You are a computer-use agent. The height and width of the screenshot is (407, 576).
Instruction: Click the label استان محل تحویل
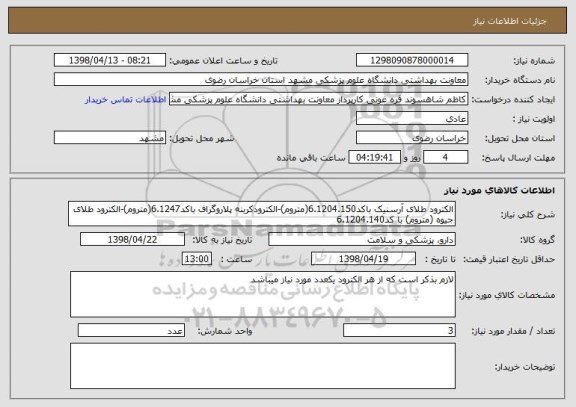pyautogui.click(x=520, y=139)
